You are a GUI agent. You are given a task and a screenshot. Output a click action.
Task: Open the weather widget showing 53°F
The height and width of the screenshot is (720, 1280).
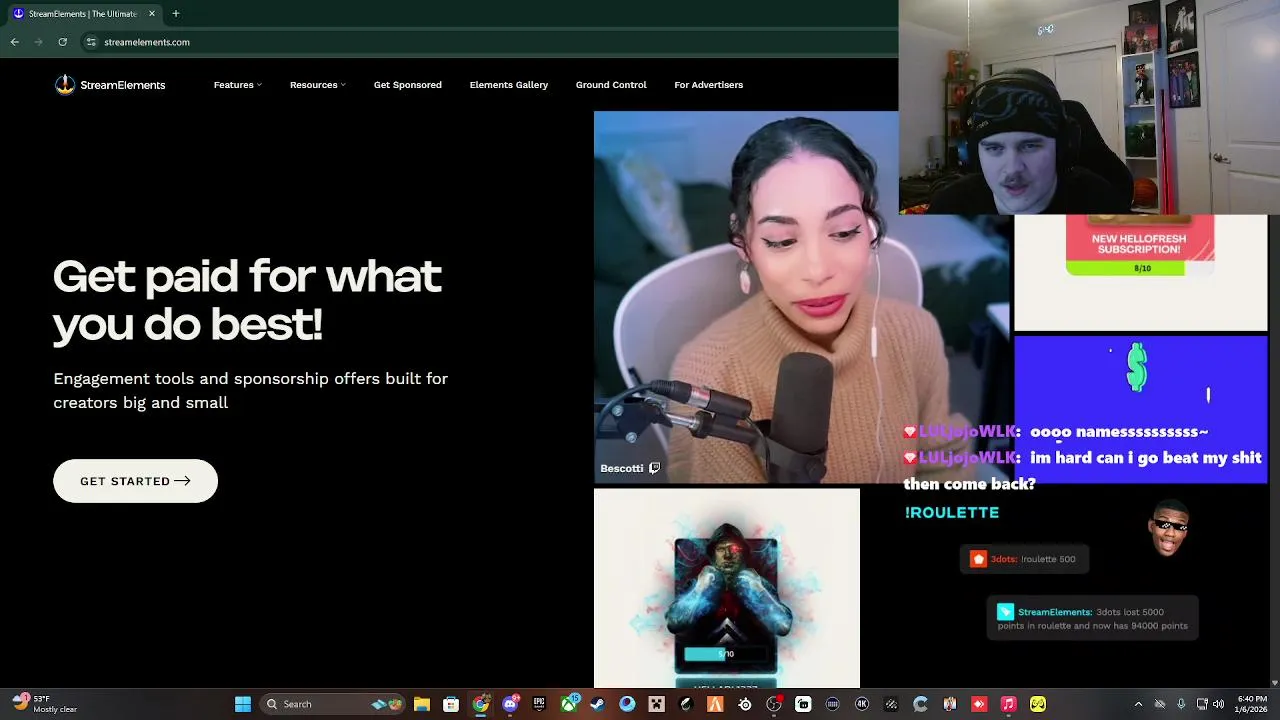coord(45,704)
